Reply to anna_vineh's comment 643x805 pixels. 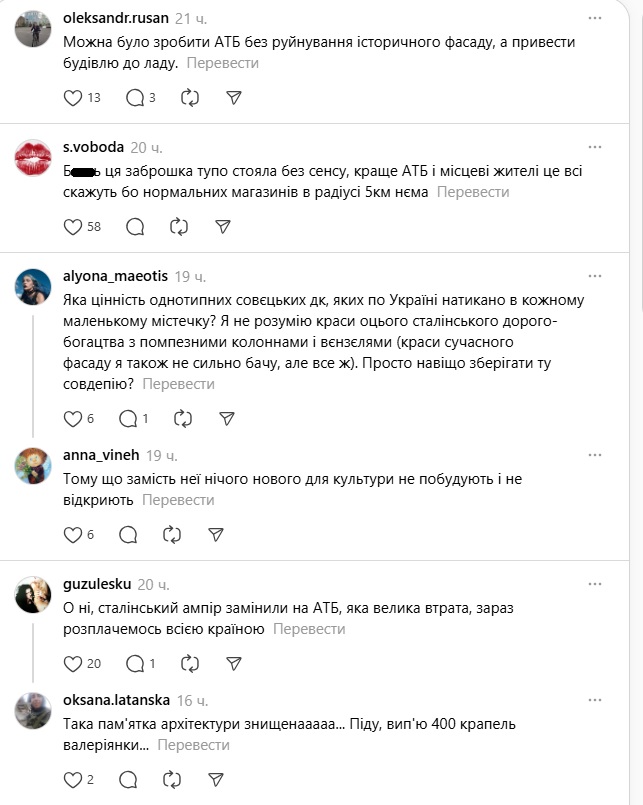127,535
